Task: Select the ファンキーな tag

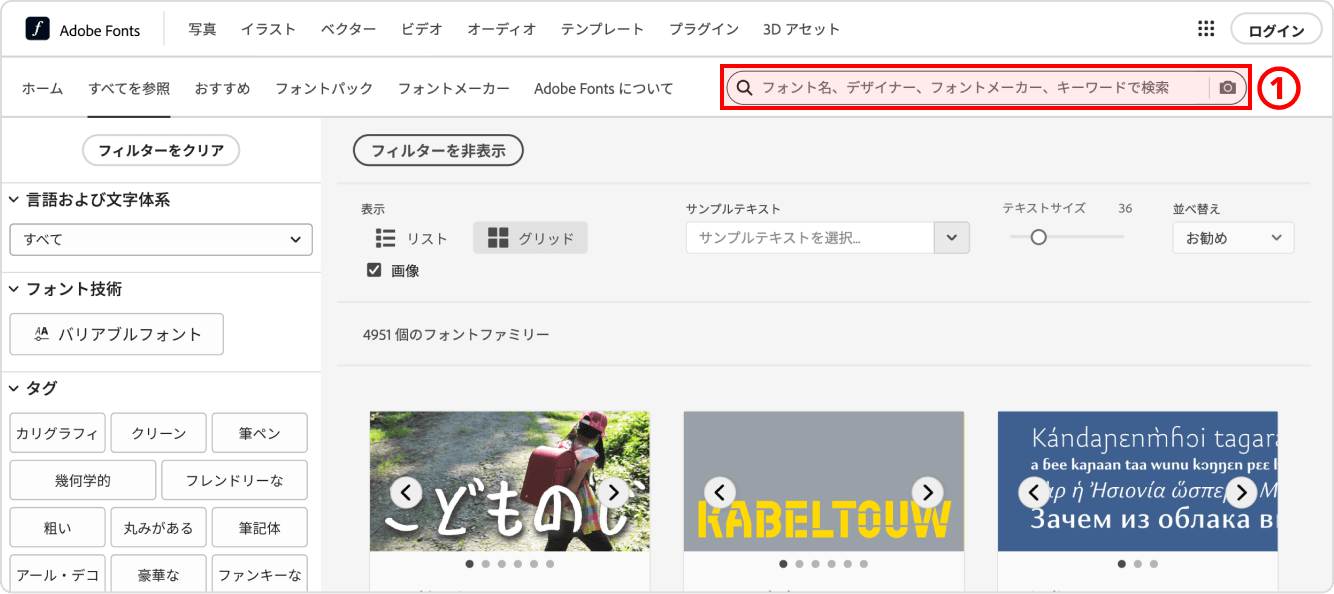Action: point(260,574)
